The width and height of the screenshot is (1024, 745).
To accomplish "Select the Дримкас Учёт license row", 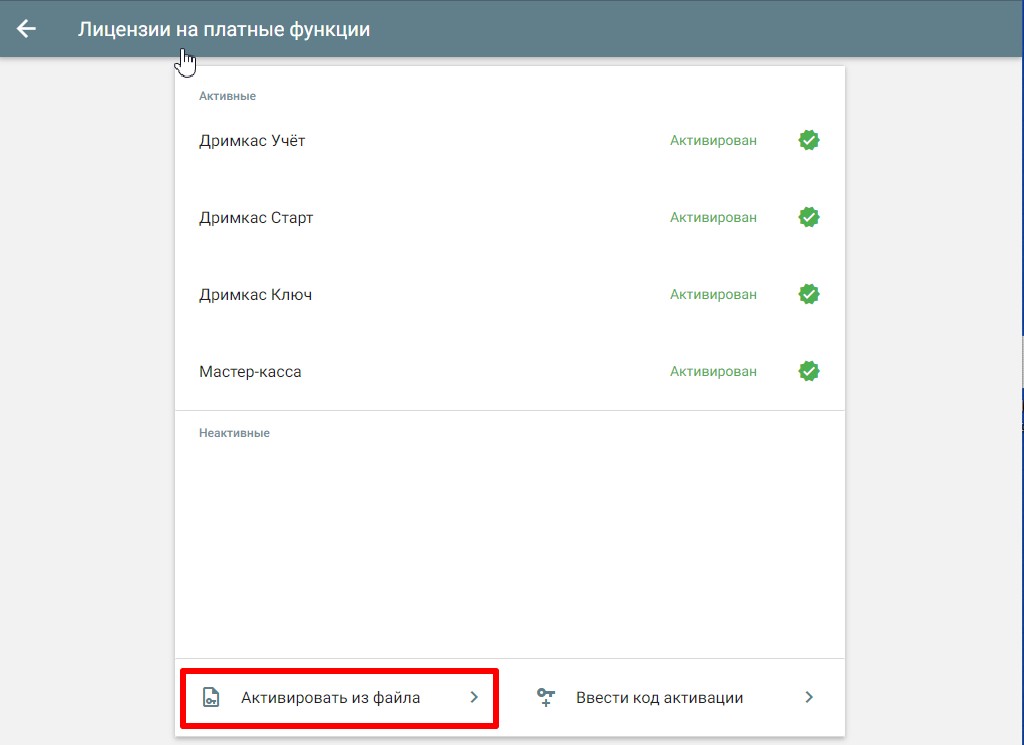I will (252, 141).
